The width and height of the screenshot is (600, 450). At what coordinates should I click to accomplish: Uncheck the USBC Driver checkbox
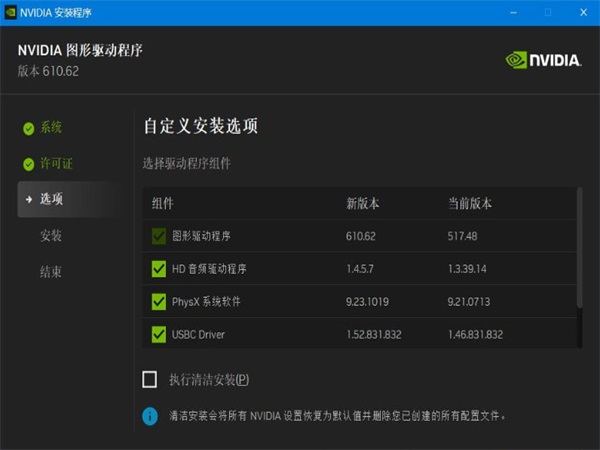(159, 334)
